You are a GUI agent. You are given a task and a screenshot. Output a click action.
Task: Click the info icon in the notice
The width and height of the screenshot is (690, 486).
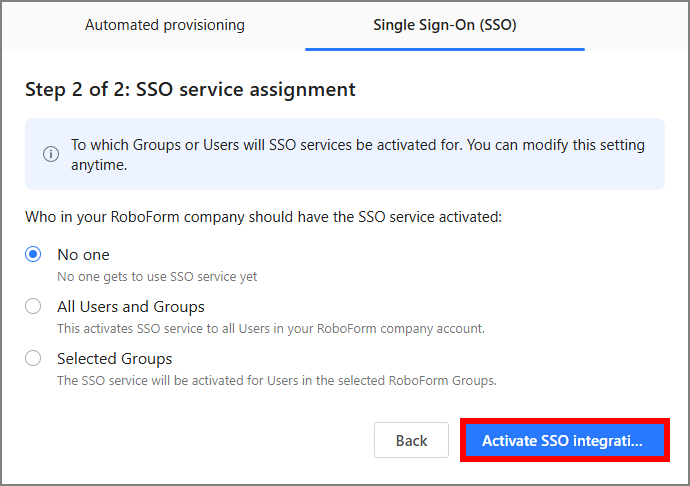tap(51, 154)
